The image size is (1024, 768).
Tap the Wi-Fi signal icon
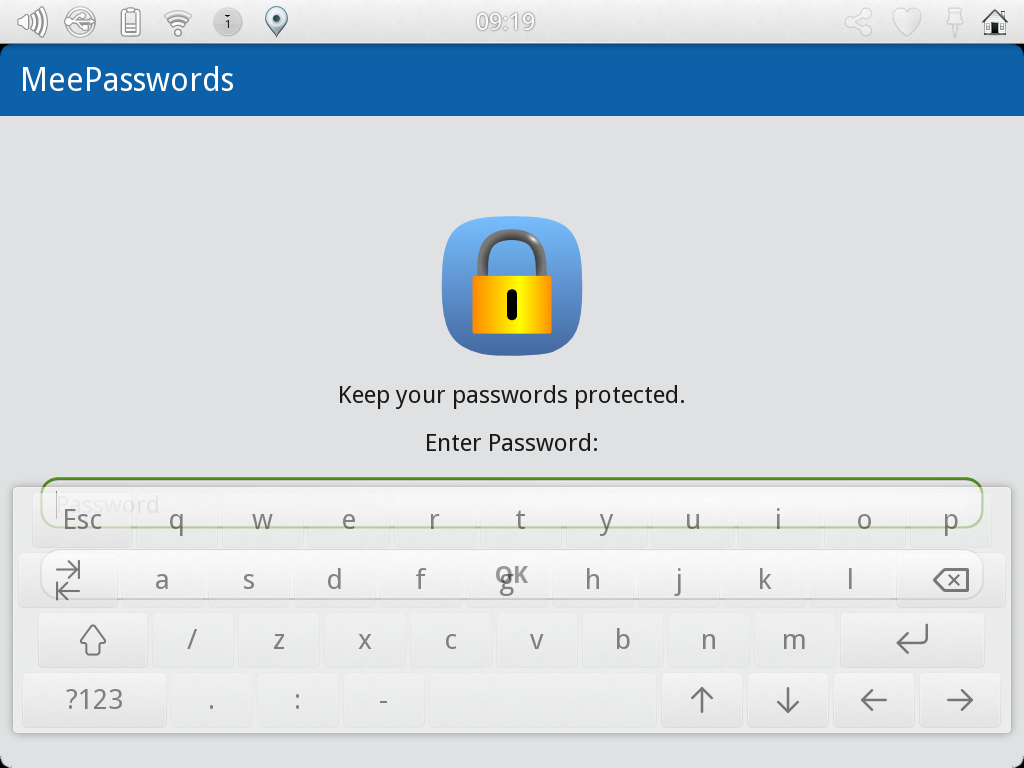pyautogui.click(x=178, y=21)
